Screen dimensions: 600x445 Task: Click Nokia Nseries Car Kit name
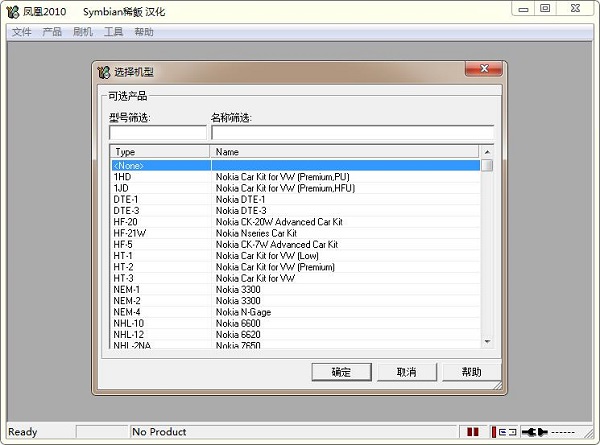pyautogui.click(x=256, y=233)
